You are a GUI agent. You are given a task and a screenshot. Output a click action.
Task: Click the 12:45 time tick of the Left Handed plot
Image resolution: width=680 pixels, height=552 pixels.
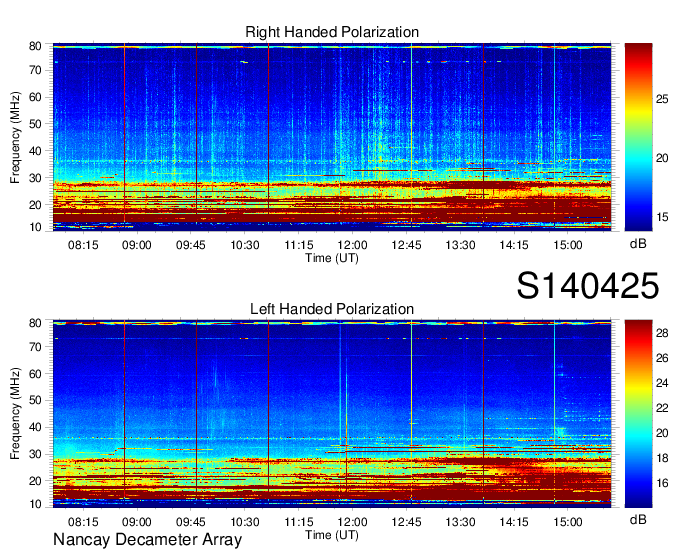406,522
